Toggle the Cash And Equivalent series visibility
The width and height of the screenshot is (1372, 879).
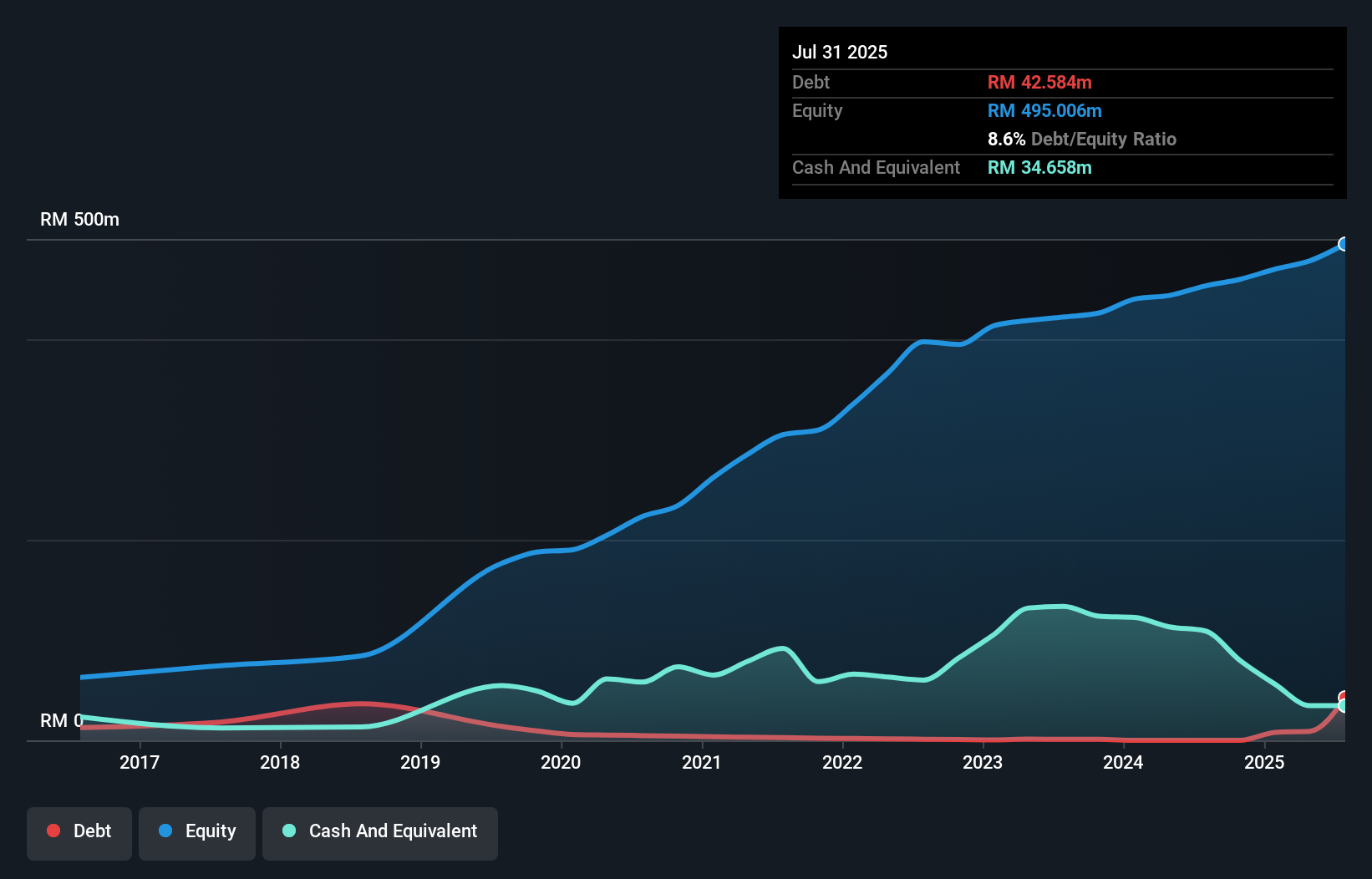pos(379,831)
